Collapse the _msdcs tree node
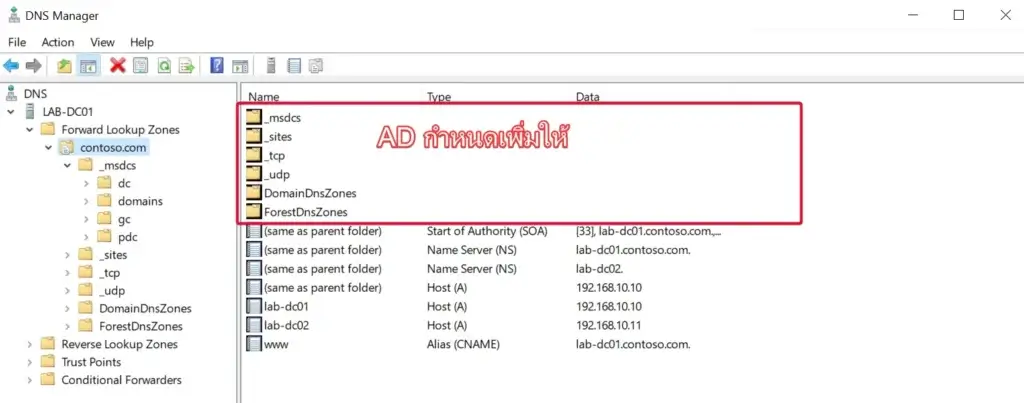 coord(66,166)
